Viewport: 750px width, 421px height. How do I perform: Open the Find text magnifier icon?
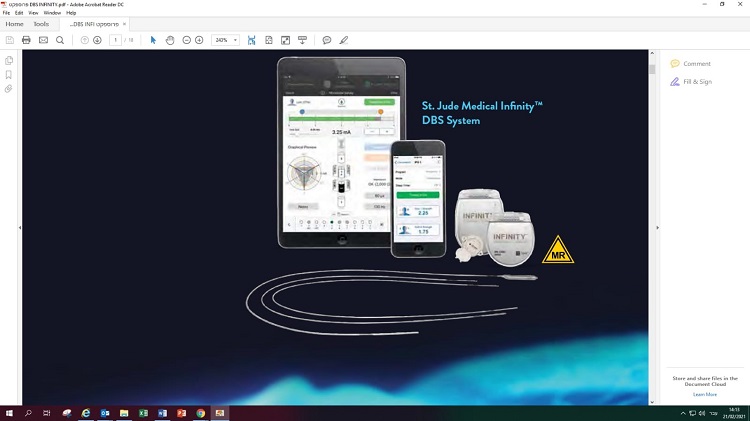coord(60,40)
